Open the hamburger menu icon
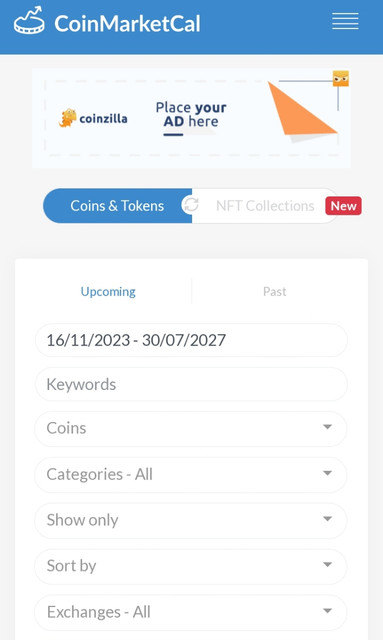 coord(345,21)
